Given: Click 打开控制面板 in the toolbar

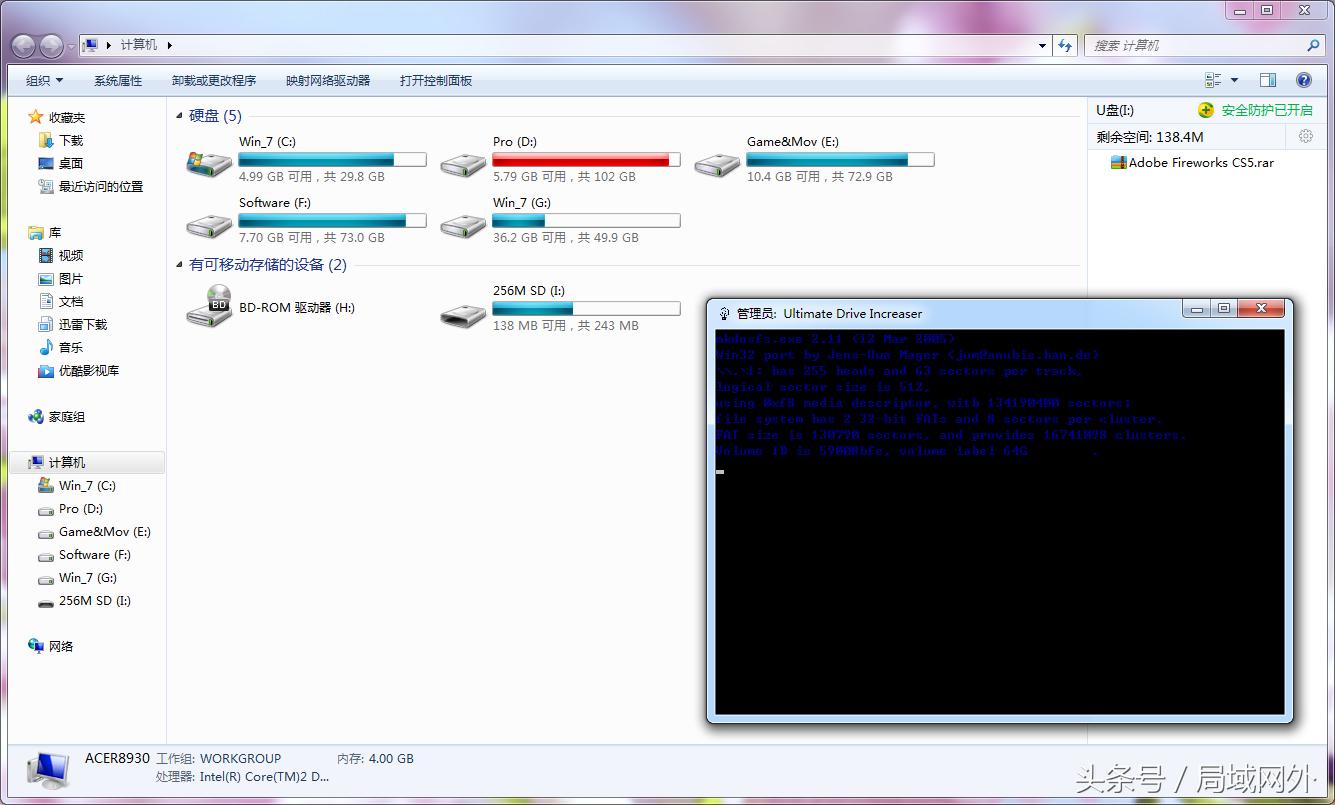Looking at the screenshot, I should [436, 80].
